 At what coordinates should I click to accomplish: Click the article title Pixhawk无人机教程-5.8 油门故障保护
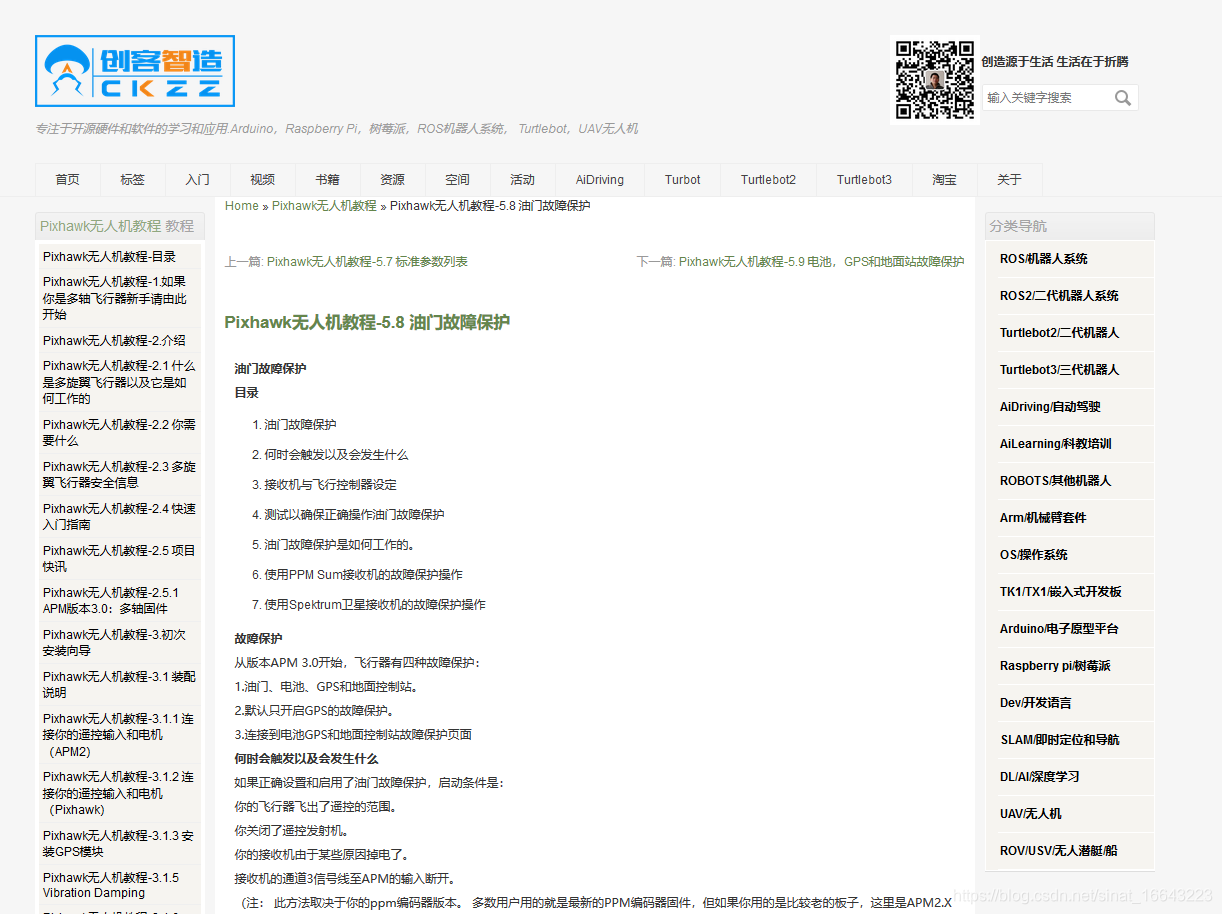(367, 322)
